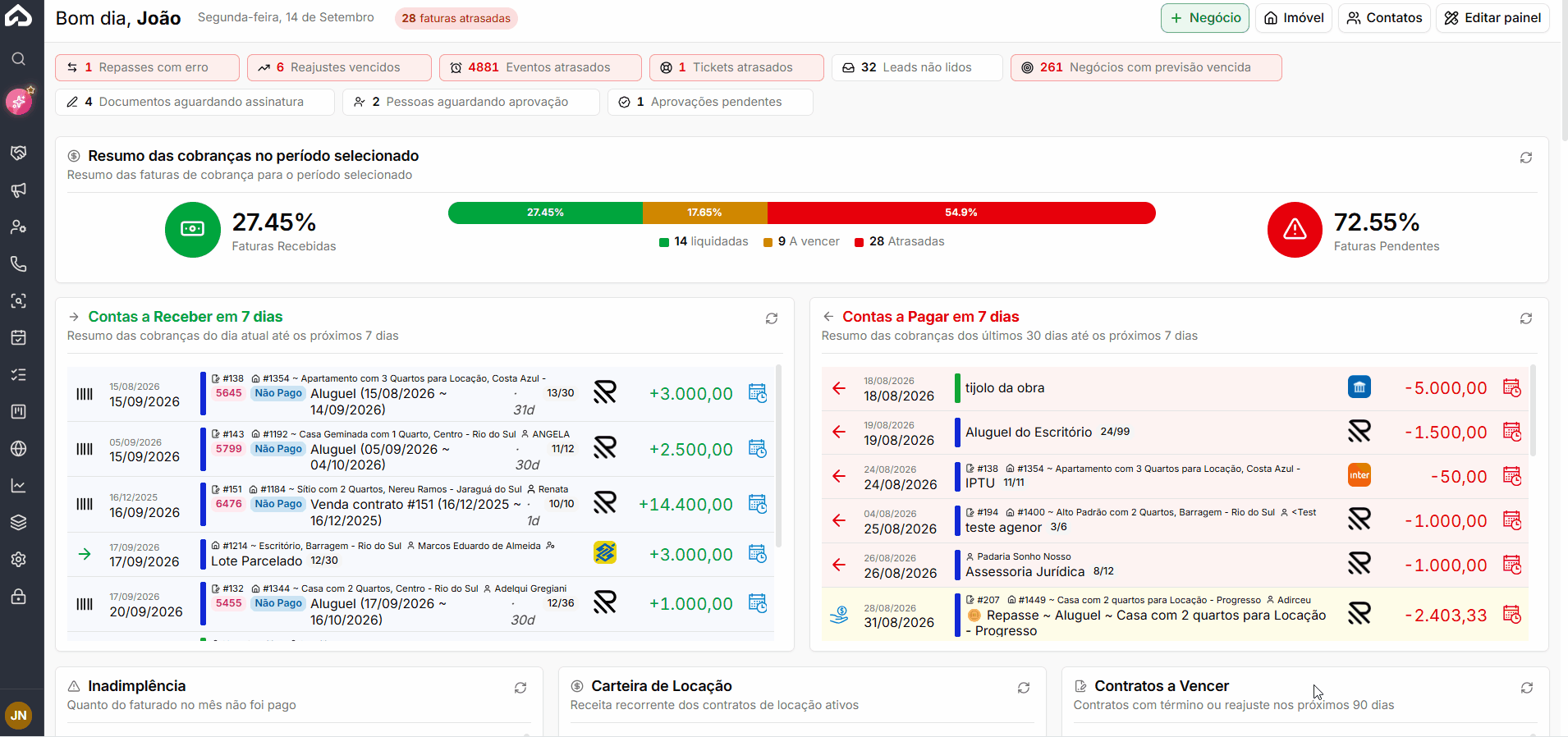Click the green 27.45% progress segment
The height and width of the screenshot is (737, 1568).
pos(545,213)
